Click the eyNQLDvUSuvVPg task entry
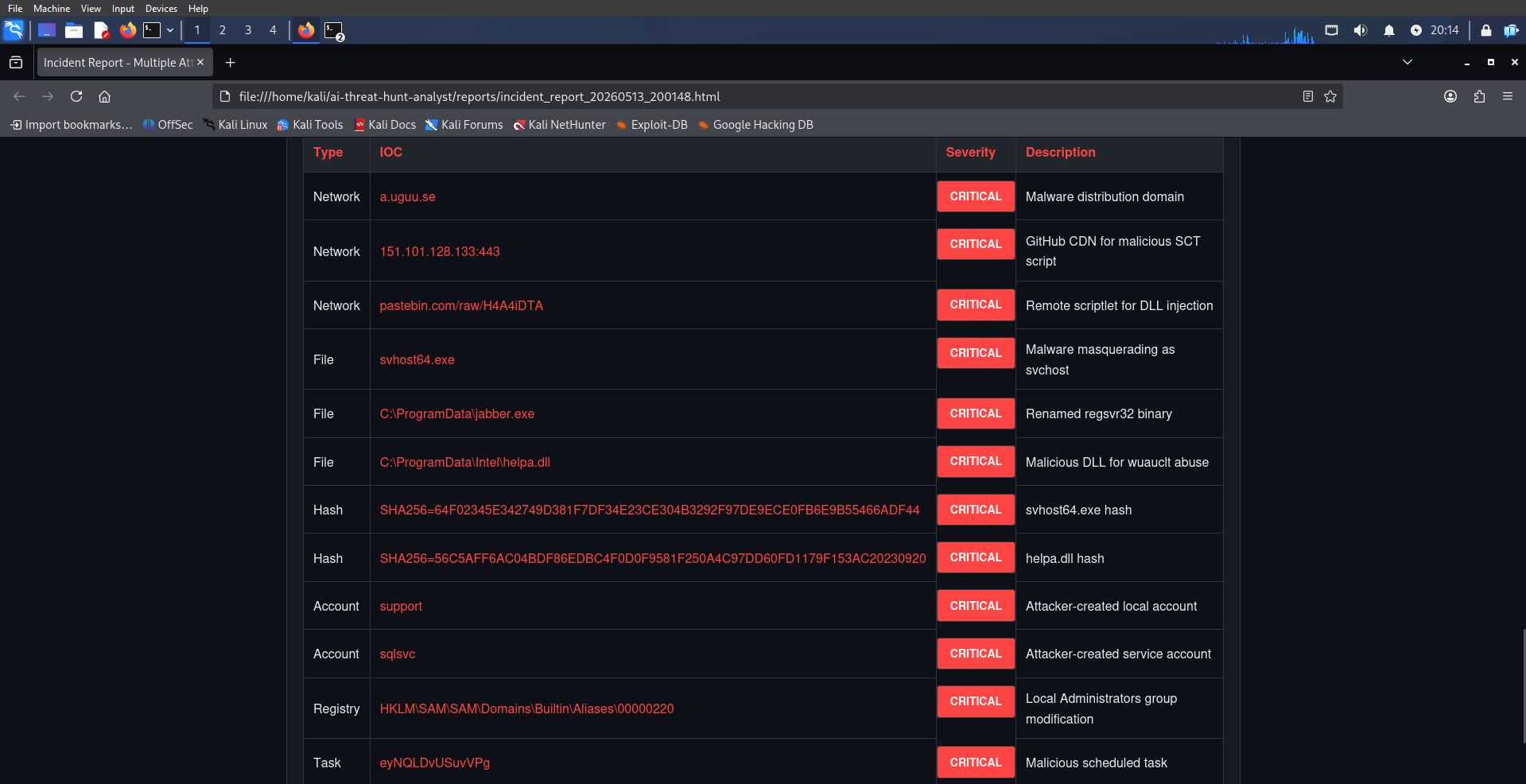The width and height of the screenshot is (1526, 784). coord(435,763)
